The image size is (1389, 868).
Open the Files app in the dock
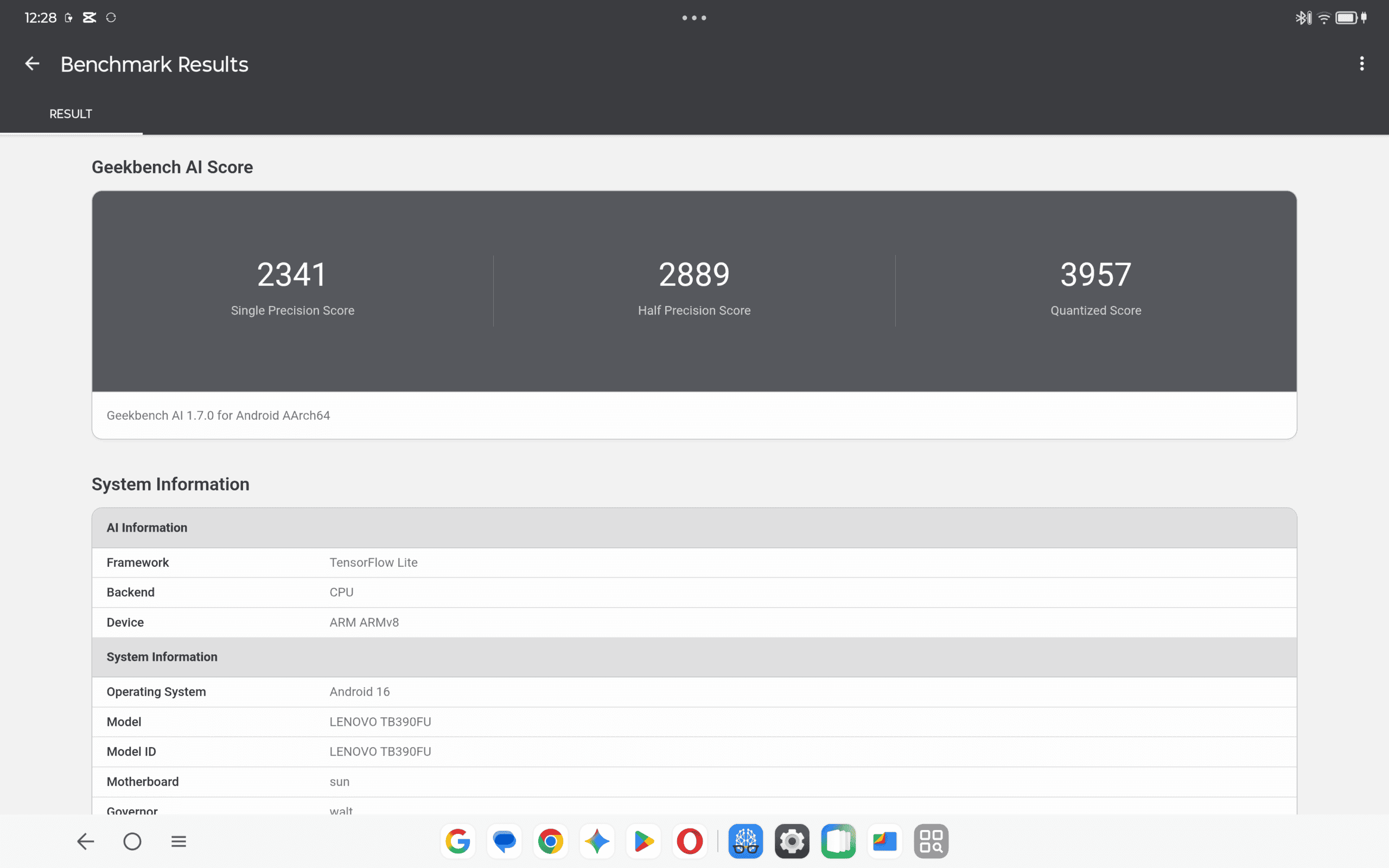[x=884, y=841]
